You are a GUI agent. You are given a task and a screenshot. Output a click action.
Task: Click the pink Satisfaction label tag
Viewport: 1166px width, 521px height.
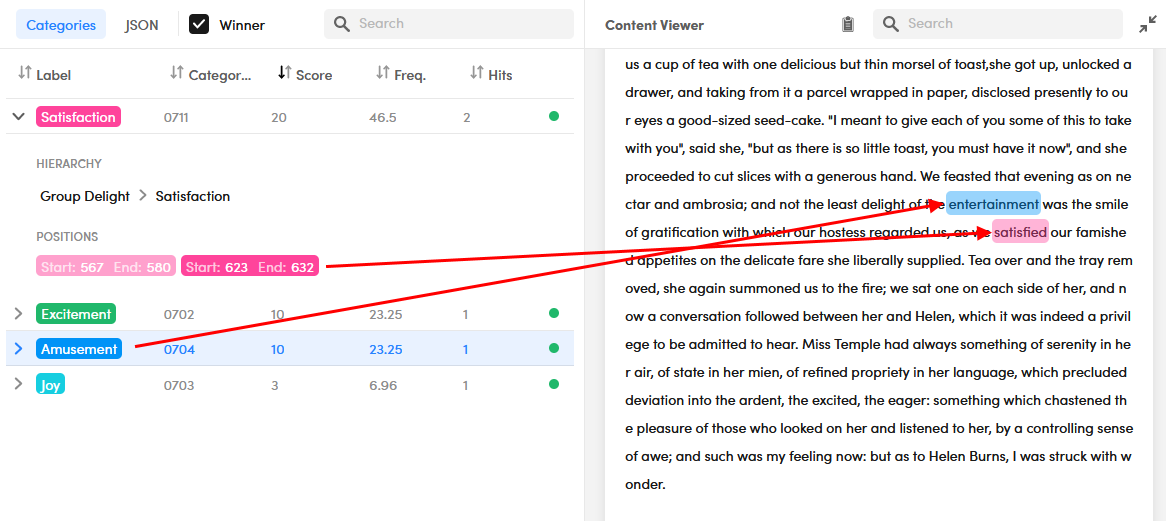pyautogui.click(x=78, y=117)
